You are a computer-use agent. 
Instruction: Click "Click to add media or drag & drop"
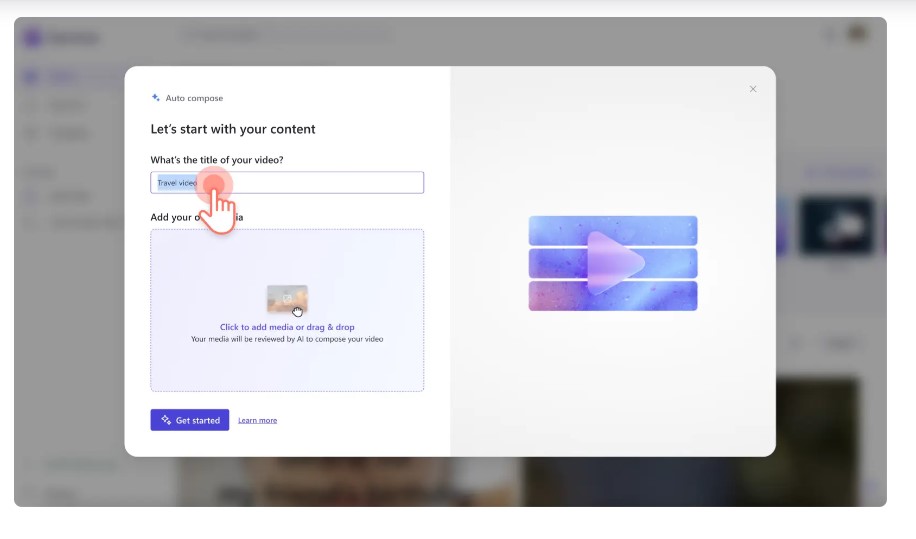click(x=287, y=327)
